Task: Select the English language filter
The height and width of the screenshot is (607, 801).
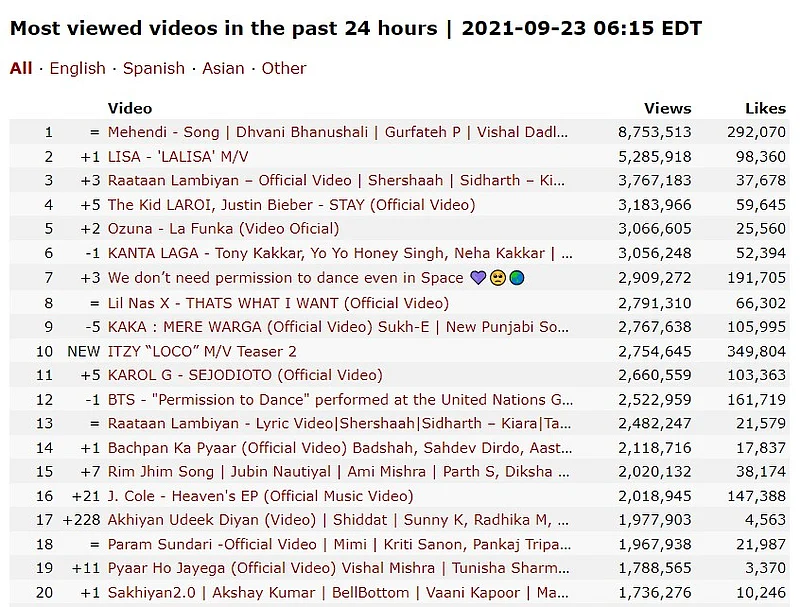Action: point(77,68)
